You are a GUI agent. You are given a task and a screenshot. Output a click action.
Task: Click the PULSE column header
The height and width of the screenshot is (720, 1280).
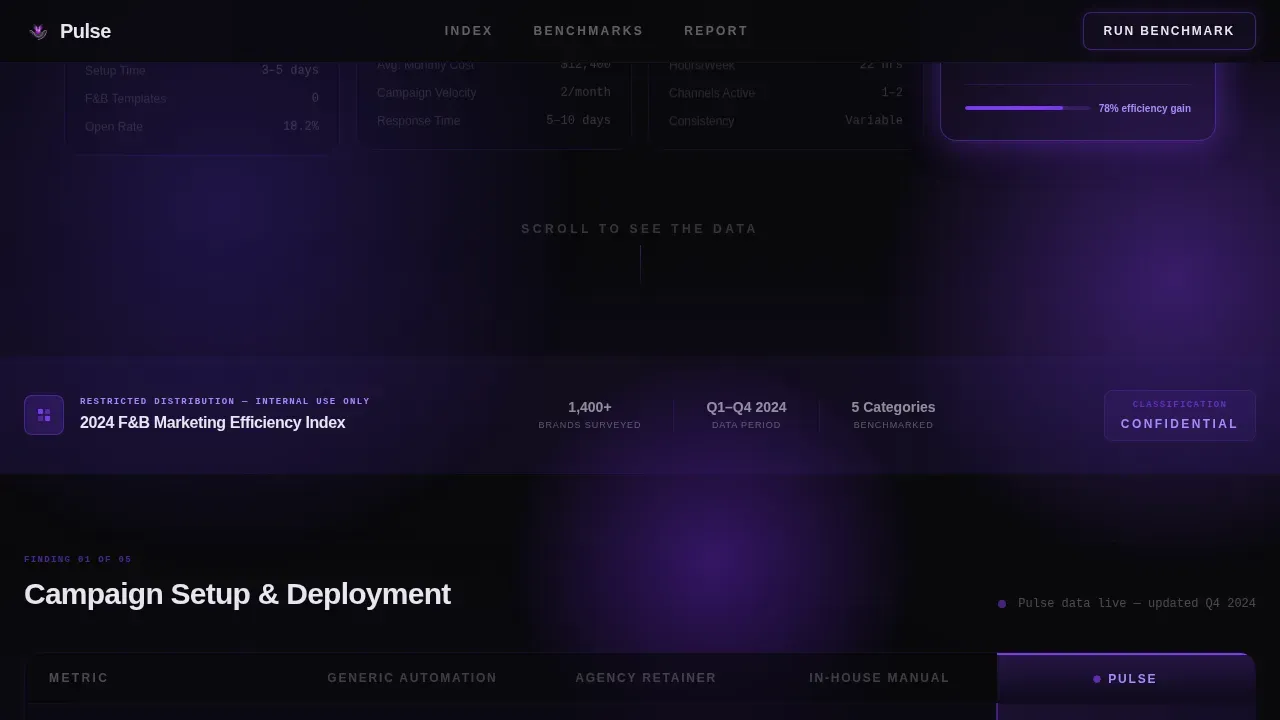[1126, 679]
